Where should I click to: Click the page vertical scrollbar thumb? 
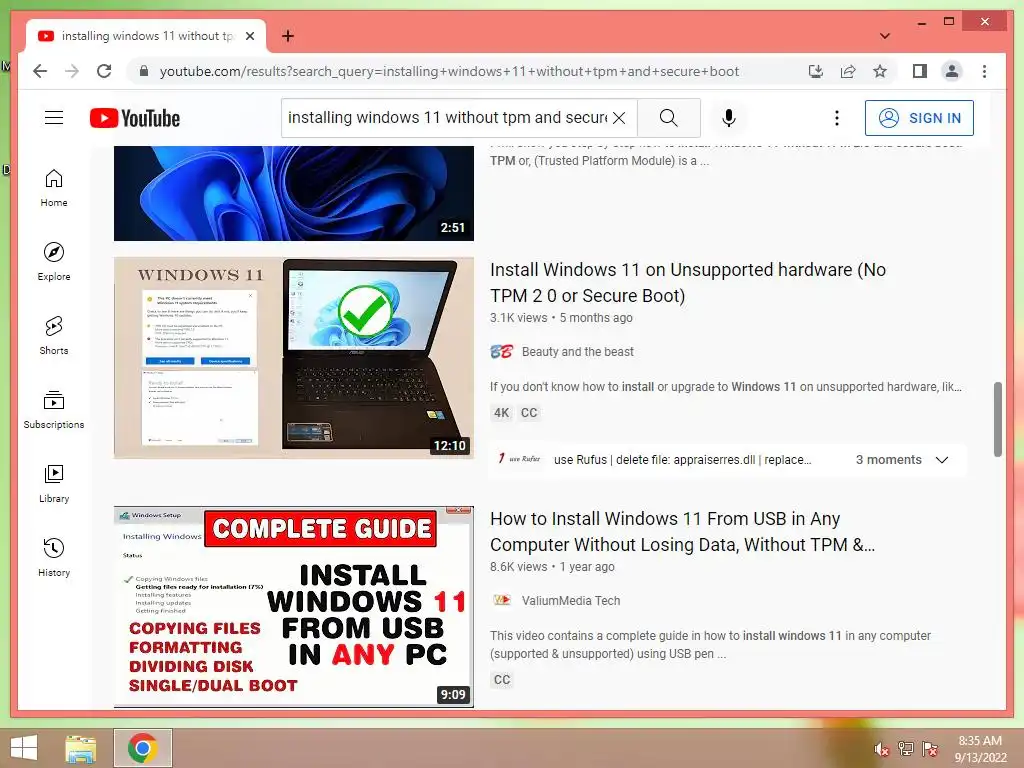997,419
